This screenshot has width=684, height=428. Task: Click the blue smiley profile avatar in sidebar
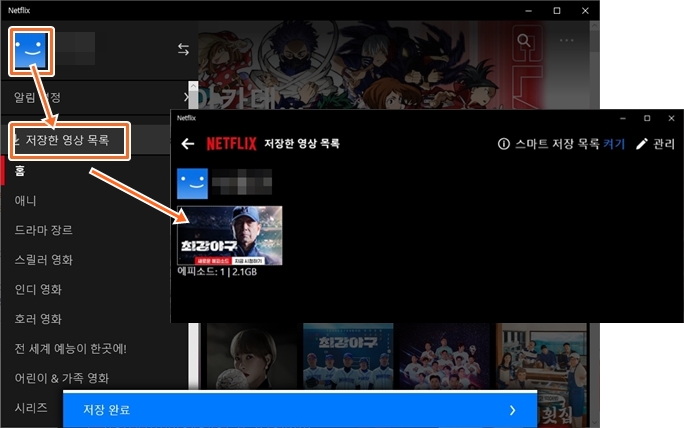[31, 51]
